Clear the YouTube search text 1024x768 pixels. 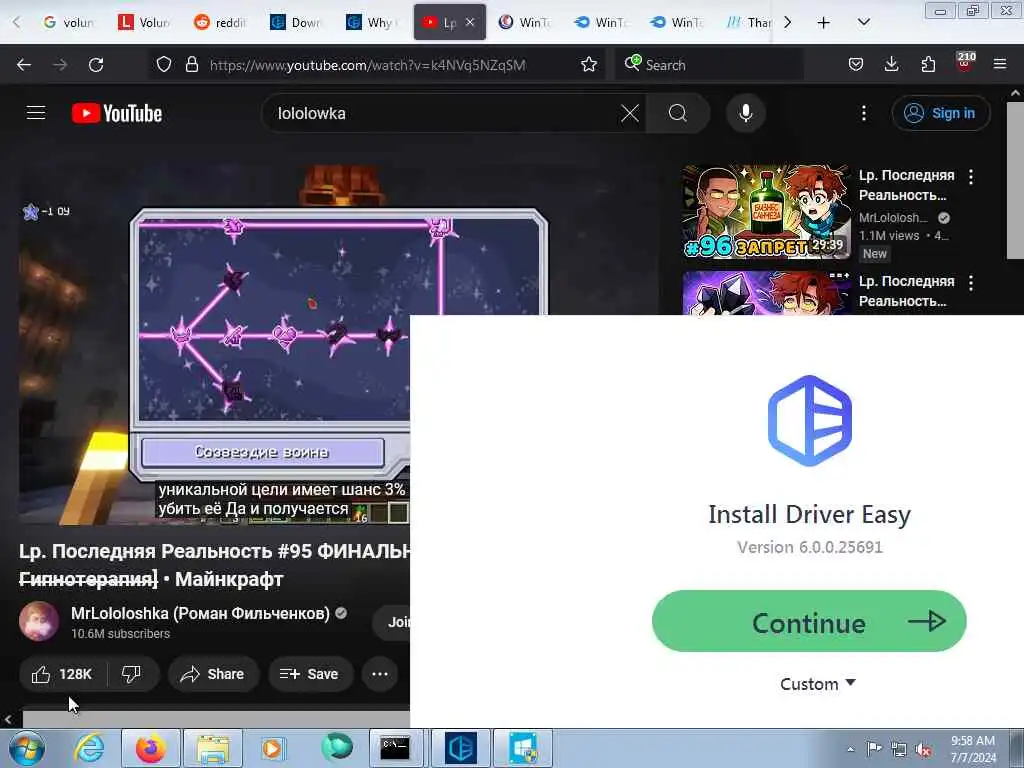coord(630,114)
